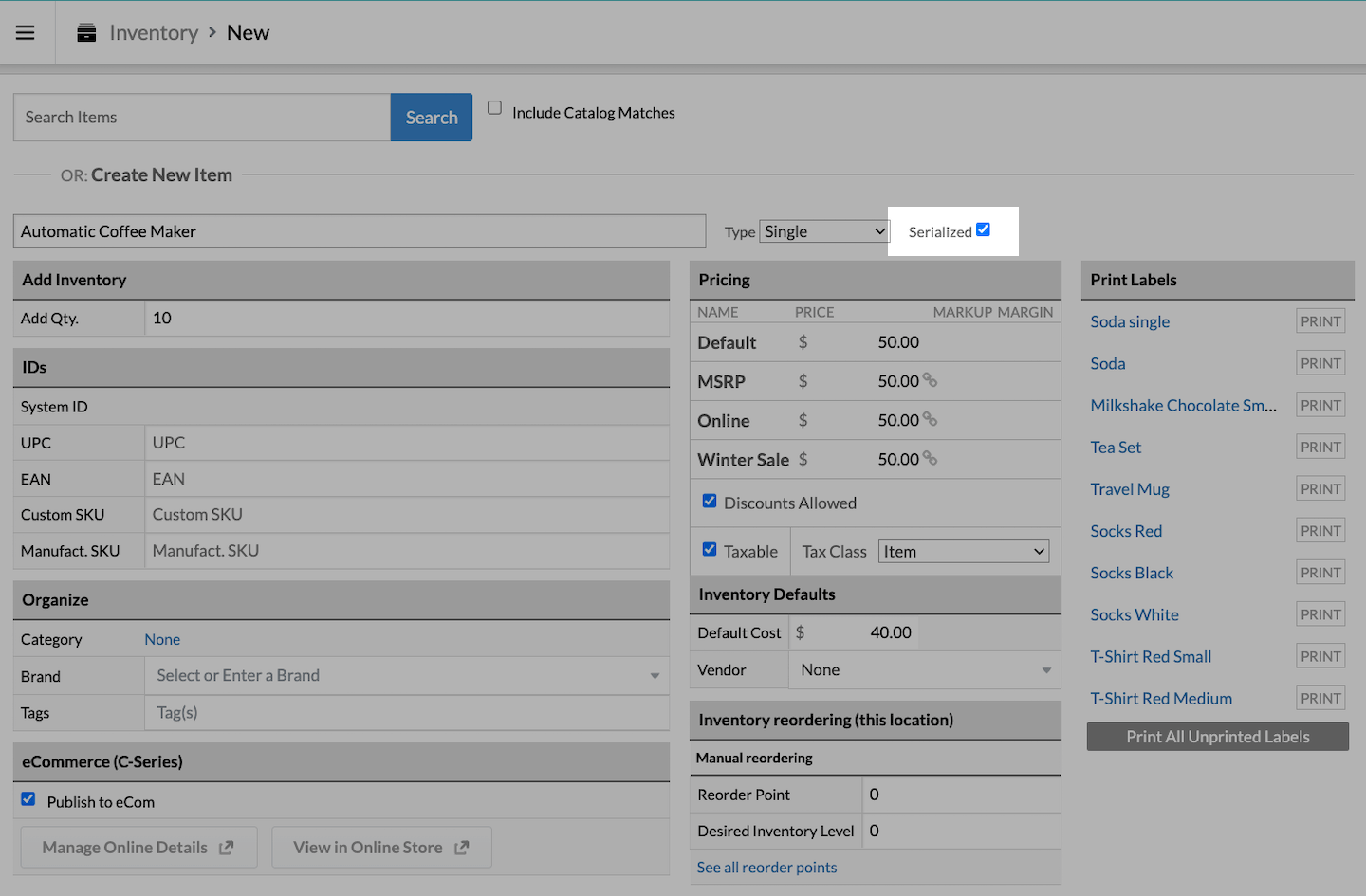Click Print All Unprinted Labels
The height and width of the screenshot is (896, 1366).
point(1217,737)
